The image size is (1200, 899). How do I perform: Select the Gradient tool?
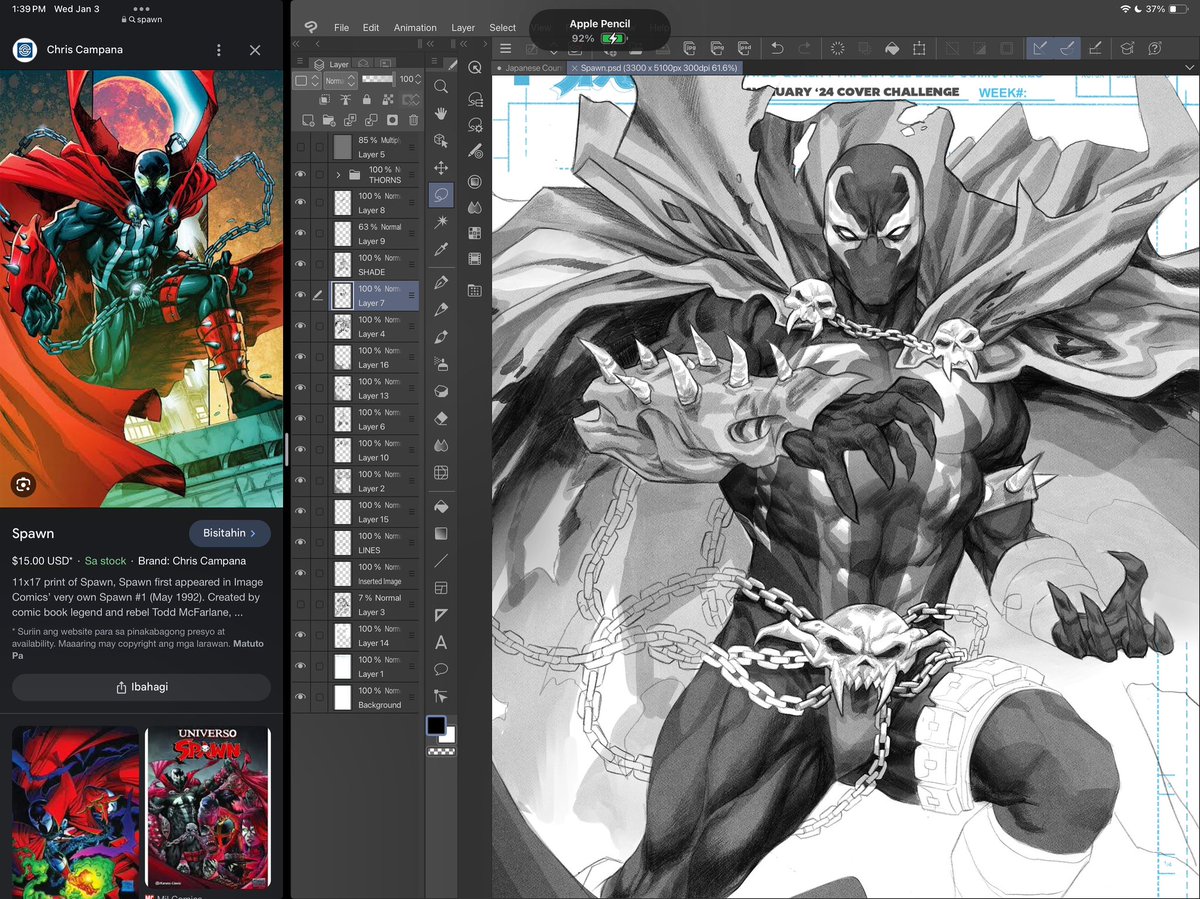440,534
